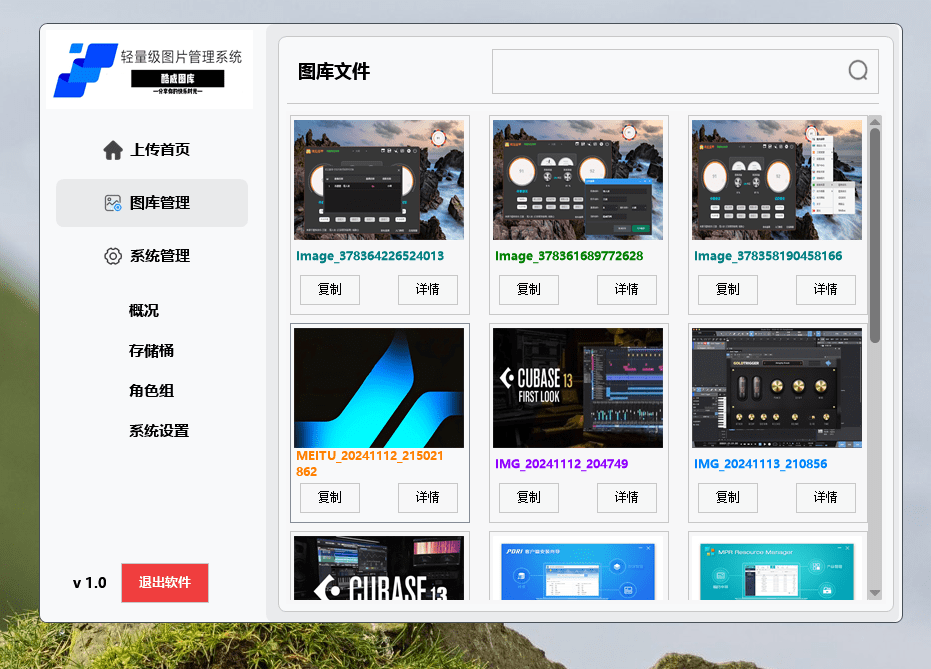Open the 概况 submenu entry
Viewport: 931px width, 669px height.
144,310
